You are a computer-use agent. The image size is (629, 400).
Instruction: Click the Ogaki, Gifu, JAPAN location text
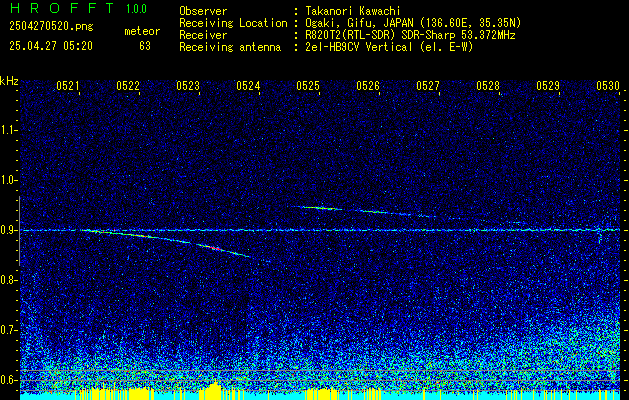413,23
